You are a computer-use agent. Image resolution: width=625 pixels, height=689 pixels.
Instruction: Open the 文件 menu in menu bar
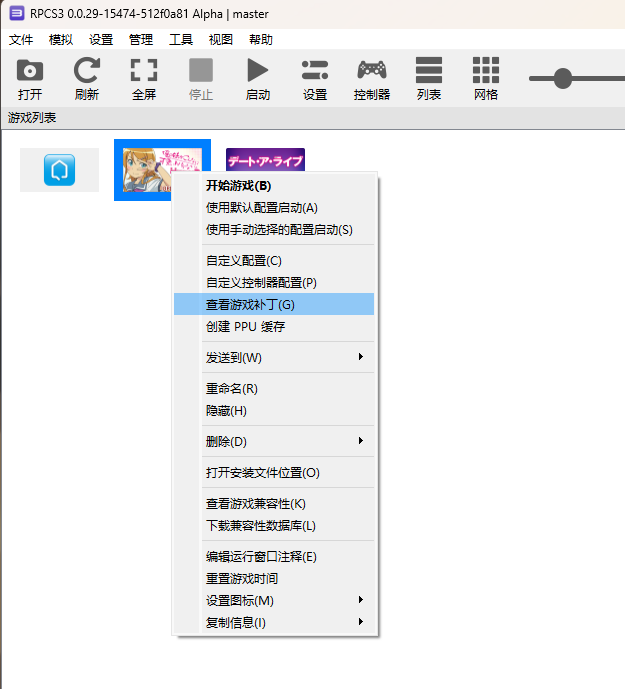pyautogui.click(x=21, y=39)
